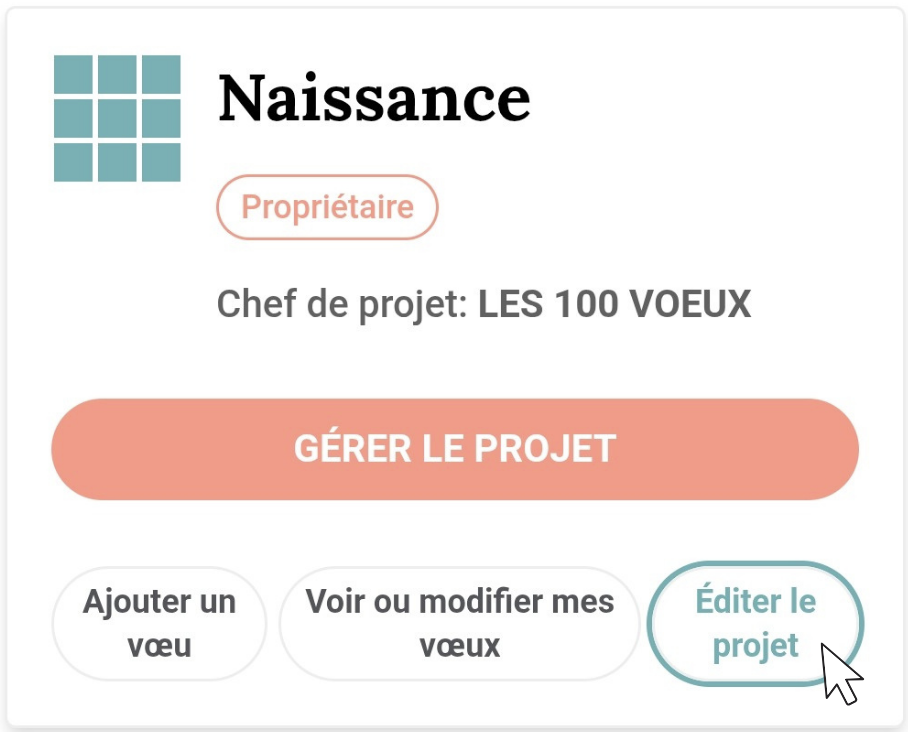Edit the Naissance project via the teal-outlined button

pyautogui.click(x=756, y=624)
